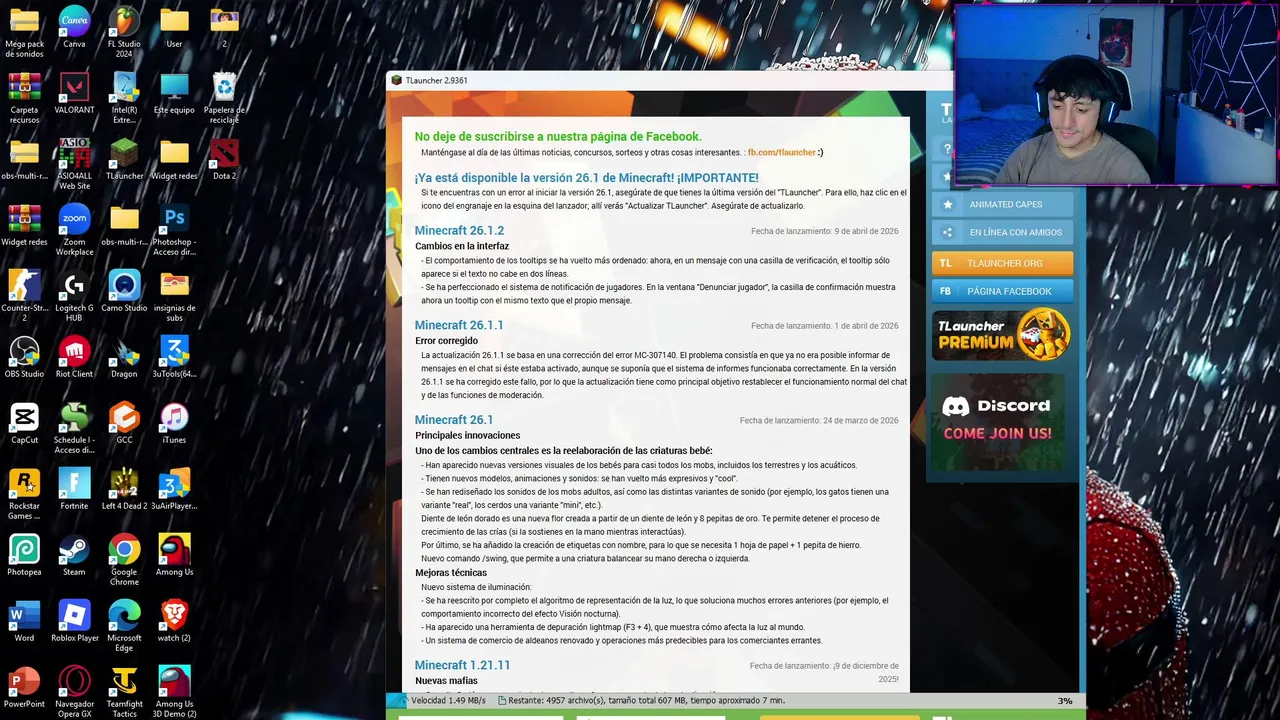Open the Fortnite shortcut

coord(74,490)
